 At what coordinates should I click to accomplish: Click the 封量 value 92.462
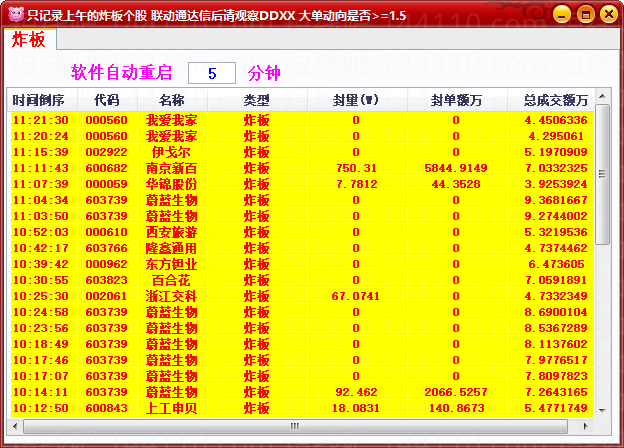pyautogui.click(x=356, y=392)
